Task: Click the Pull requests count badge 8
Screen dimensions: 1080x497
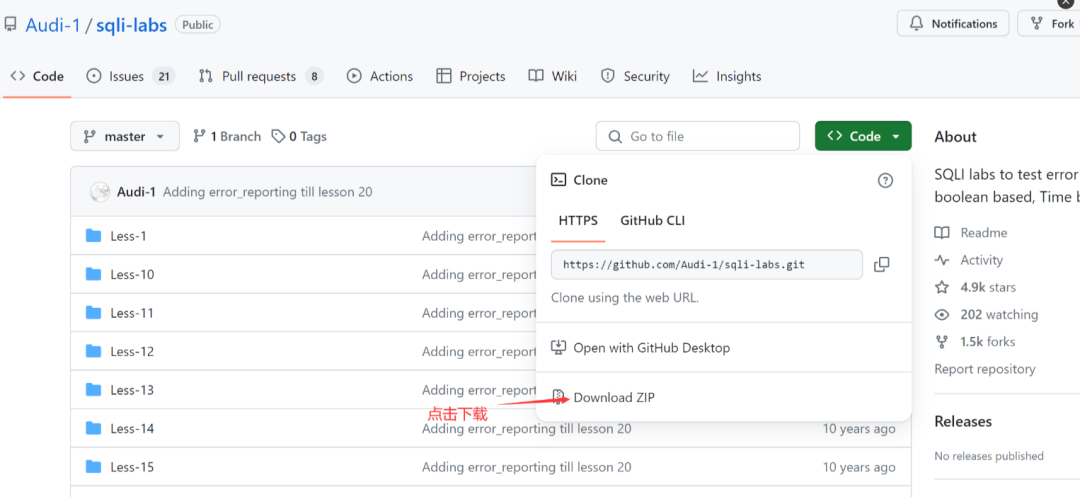Action: (314, 76)
